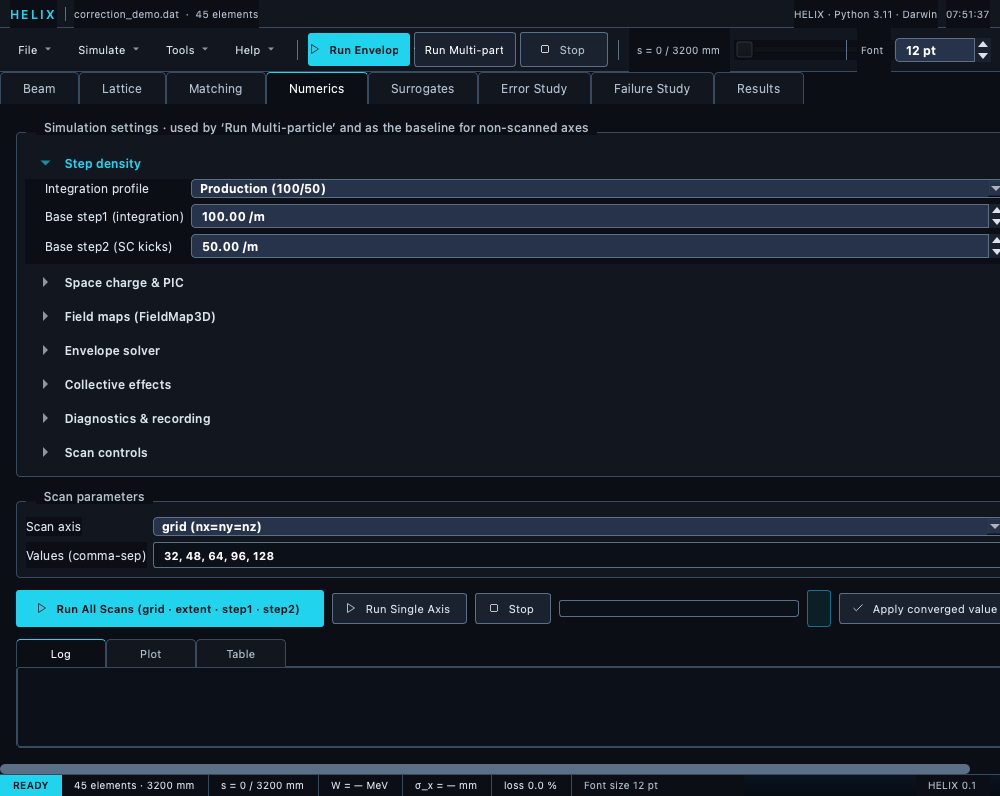This screenshot has width=1000, height=796.
Task: Switch to the Error Study tab
Action: (534, 89)
